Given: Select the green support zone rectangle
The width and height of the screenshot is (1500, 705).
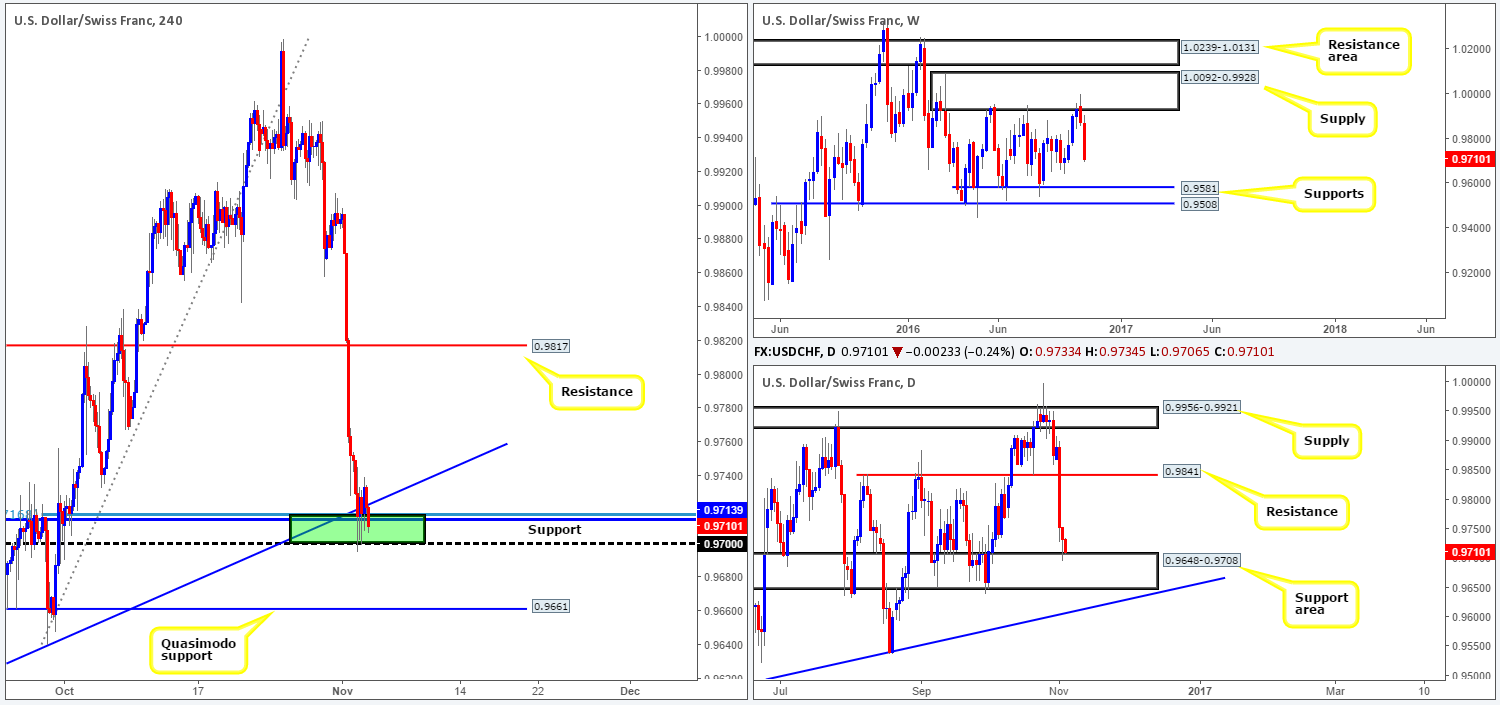Looking at the screenshot, I should click(357, 529).
